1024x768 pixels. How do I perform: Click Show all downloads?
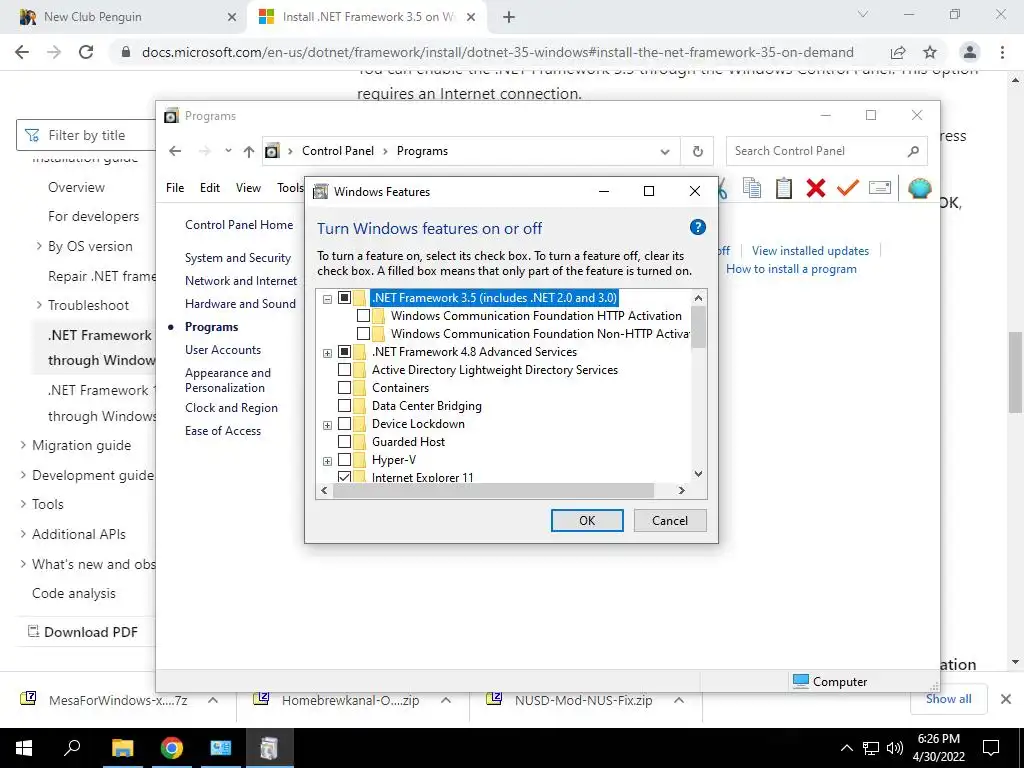click(948, 699)
